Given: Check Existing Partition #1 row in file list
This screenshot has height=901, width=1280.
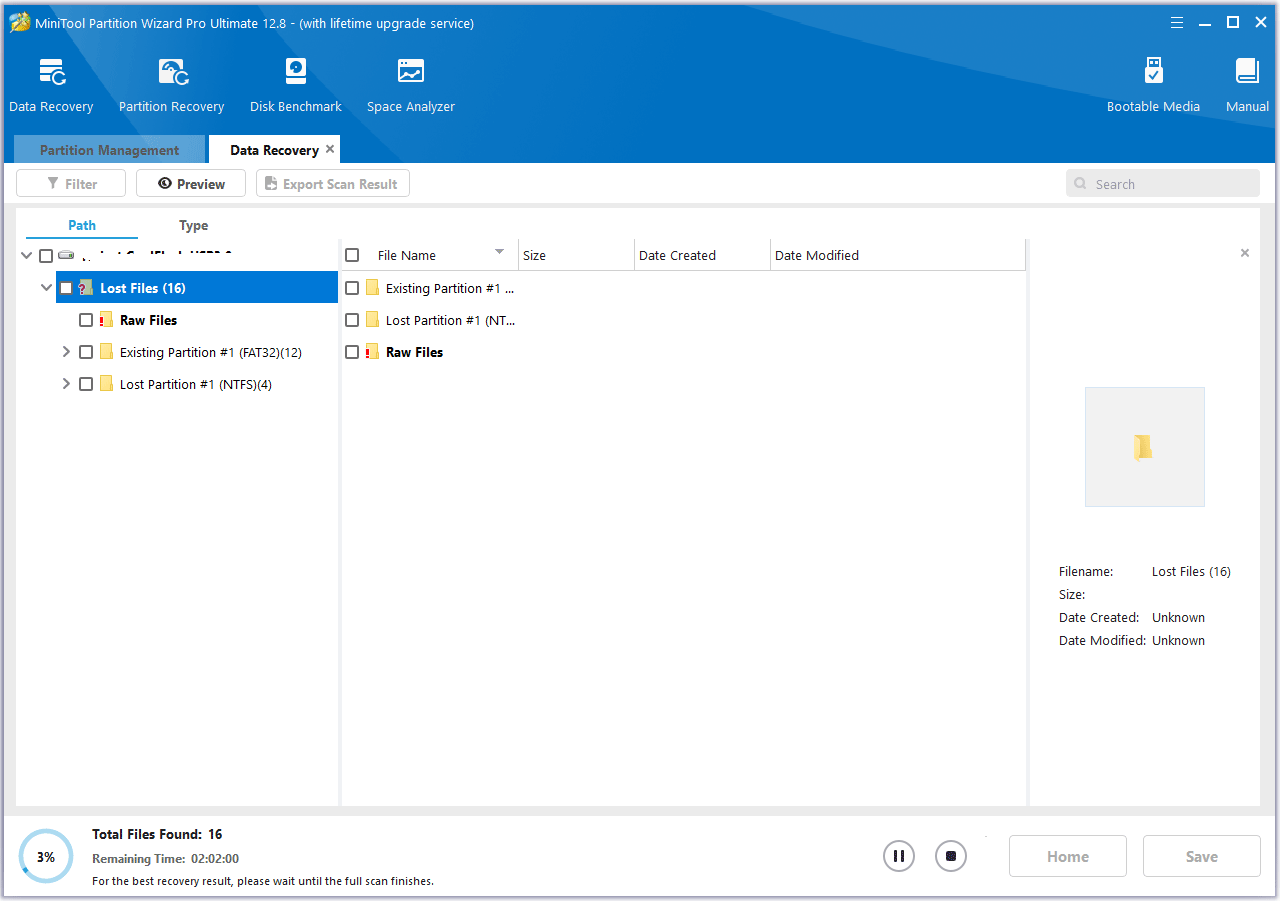Looking at the screenshot, I should [352, 288].
